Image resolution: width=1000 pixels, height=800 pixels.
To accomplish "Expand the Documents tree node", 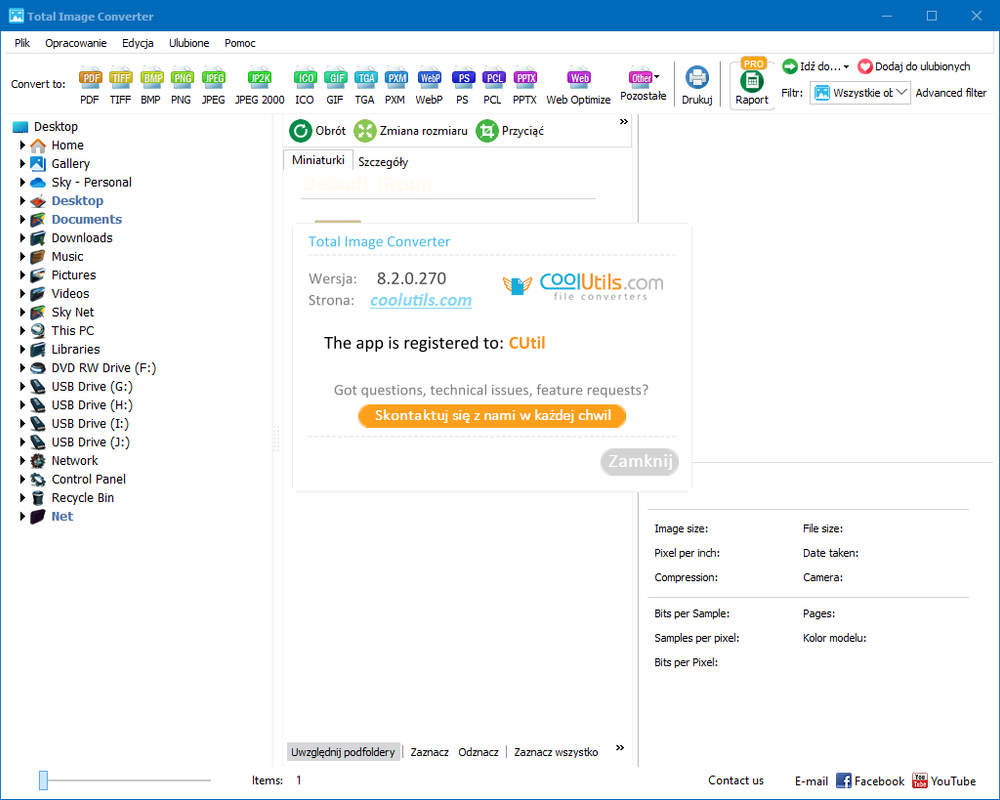I will click(x=22, y=219).
